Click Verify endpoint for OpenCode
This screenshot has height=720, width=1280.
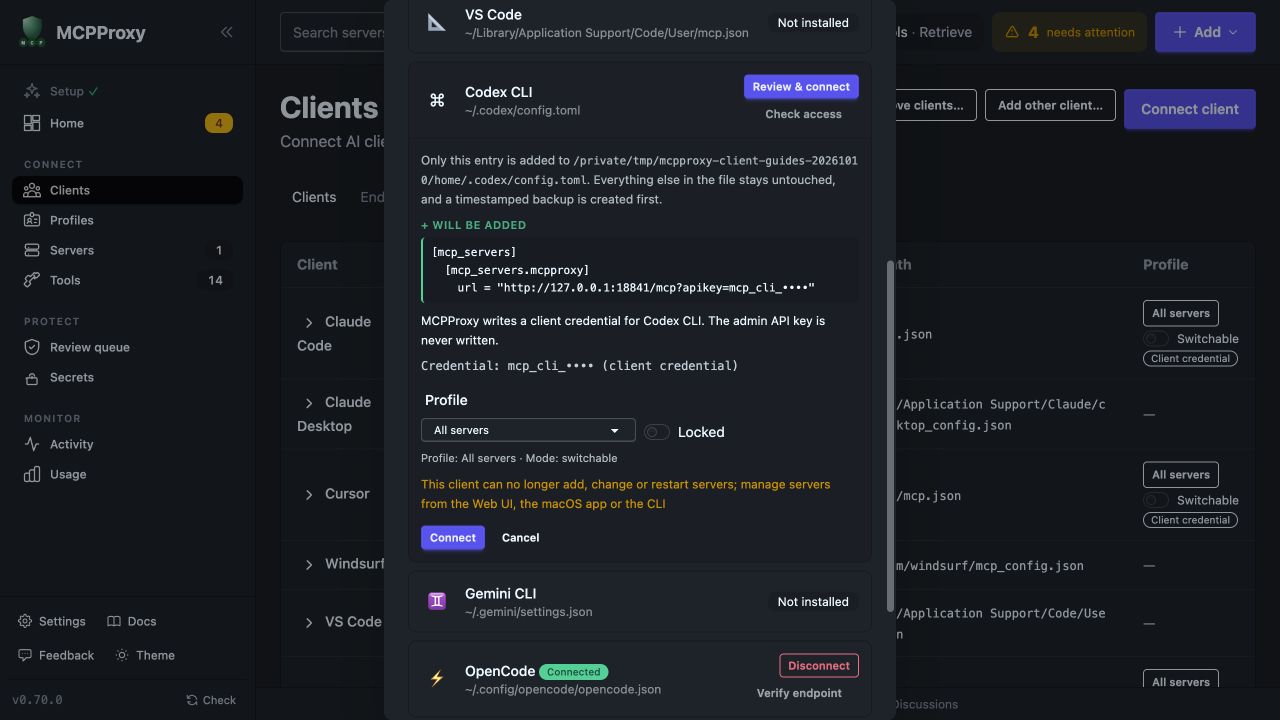pyautogui.click(x=799, y=693)
